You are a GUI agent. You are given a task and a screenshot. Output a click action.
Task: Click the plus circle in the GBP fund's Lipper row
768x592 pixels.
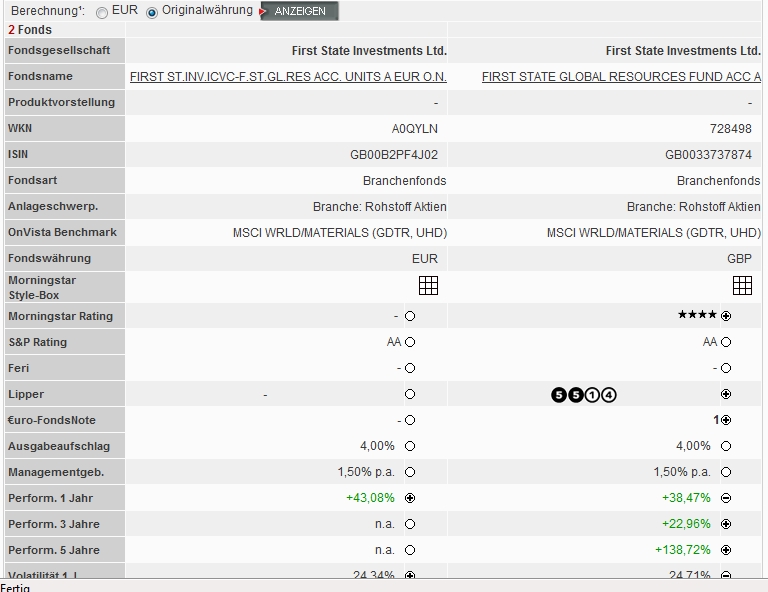click(726, 394)
